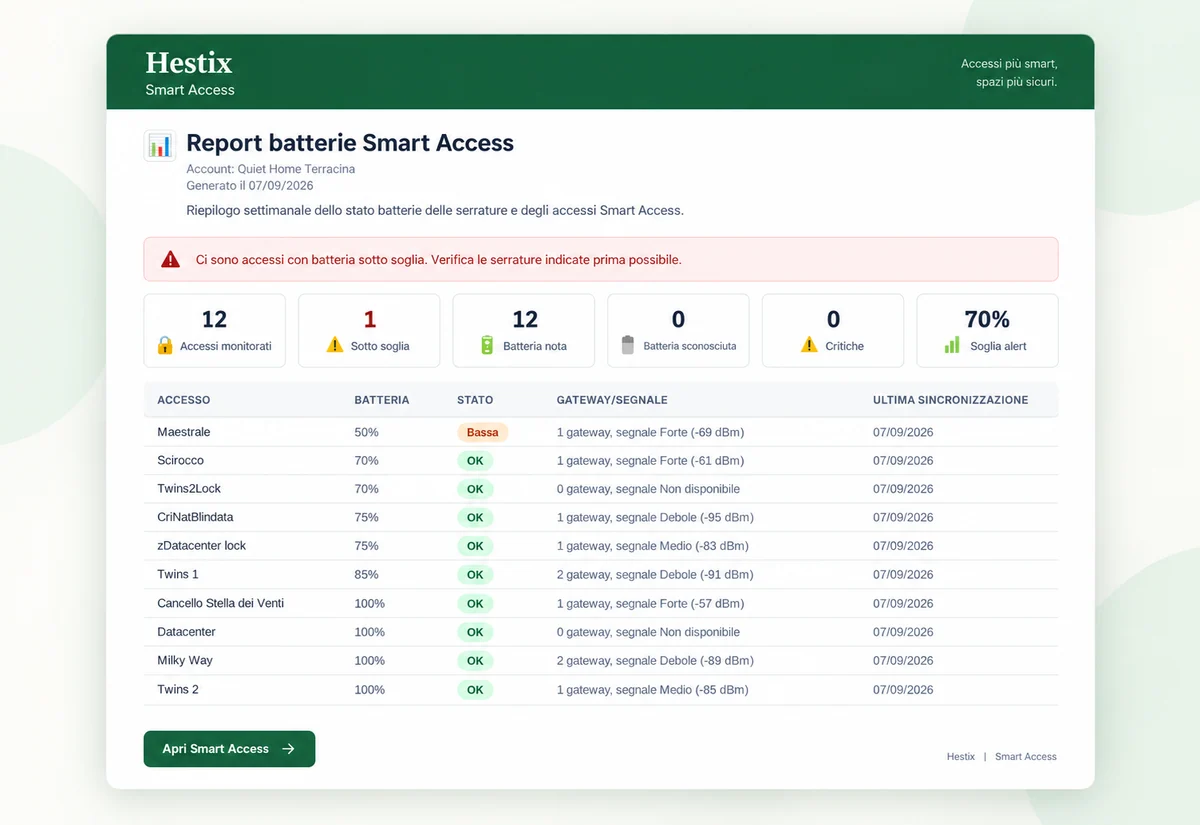Viewport: 1200px width, 825px height.
Task: Click the Account: Quiet Home Terracina line
Action: click(x=271, y=169)
